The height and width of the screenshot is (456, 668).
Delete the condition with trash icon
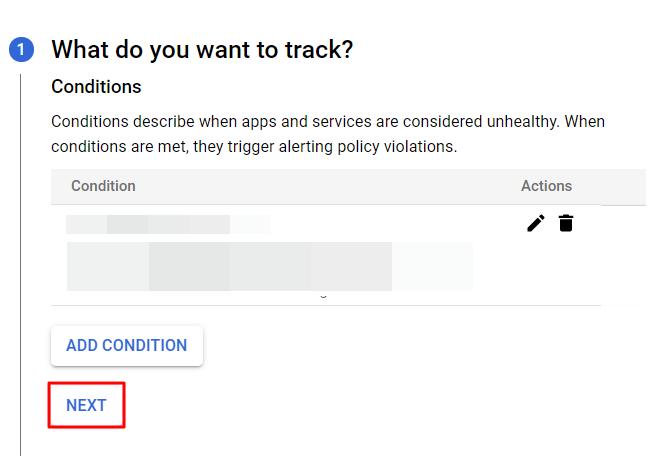pos(566,223)
